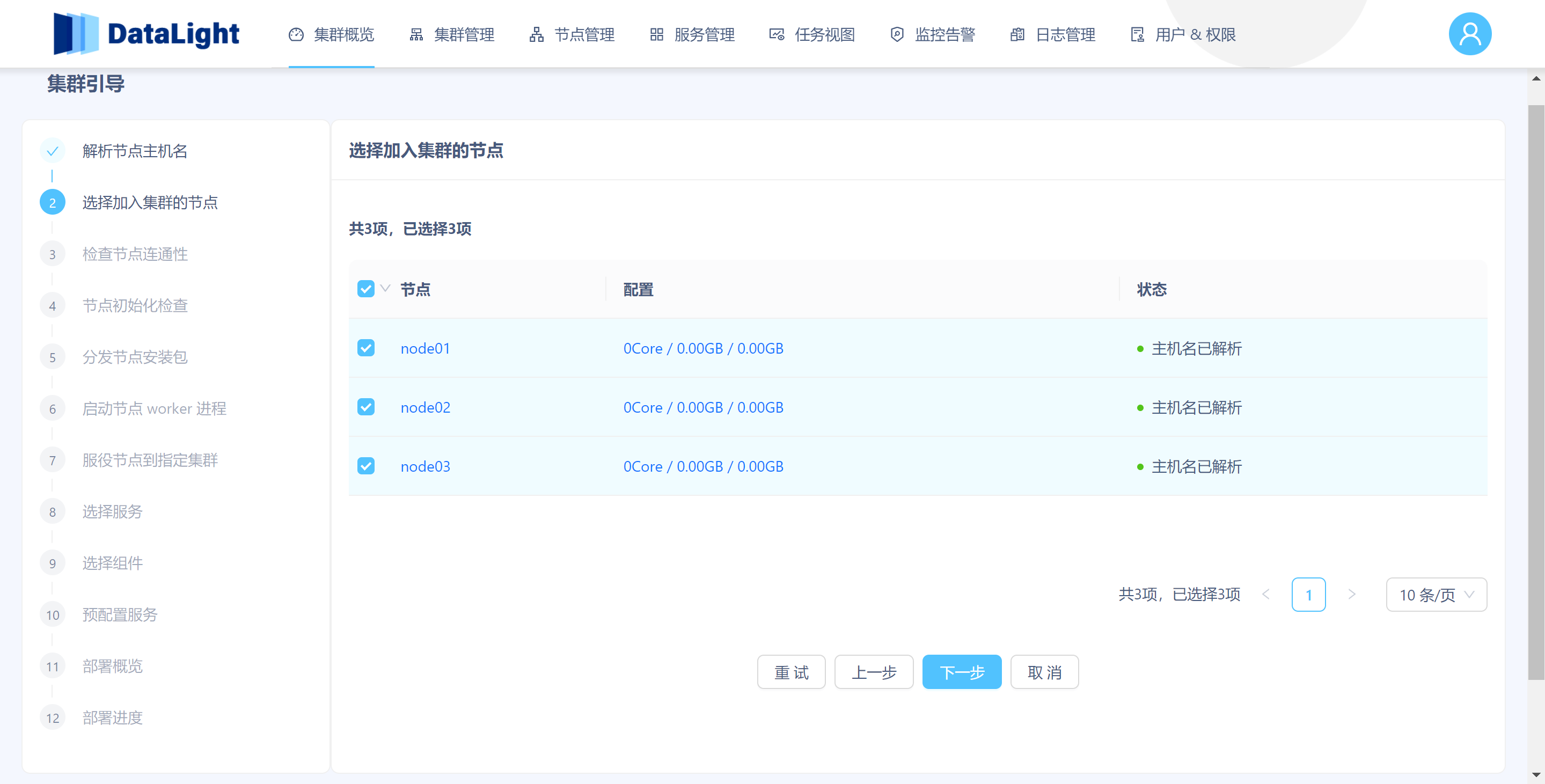Image resolution: width=1545 pixels, height=784 pixels.
Task: Click node01 config 0Core / 0.00GB / 0.00GB
Action: [x=703, y=348]
